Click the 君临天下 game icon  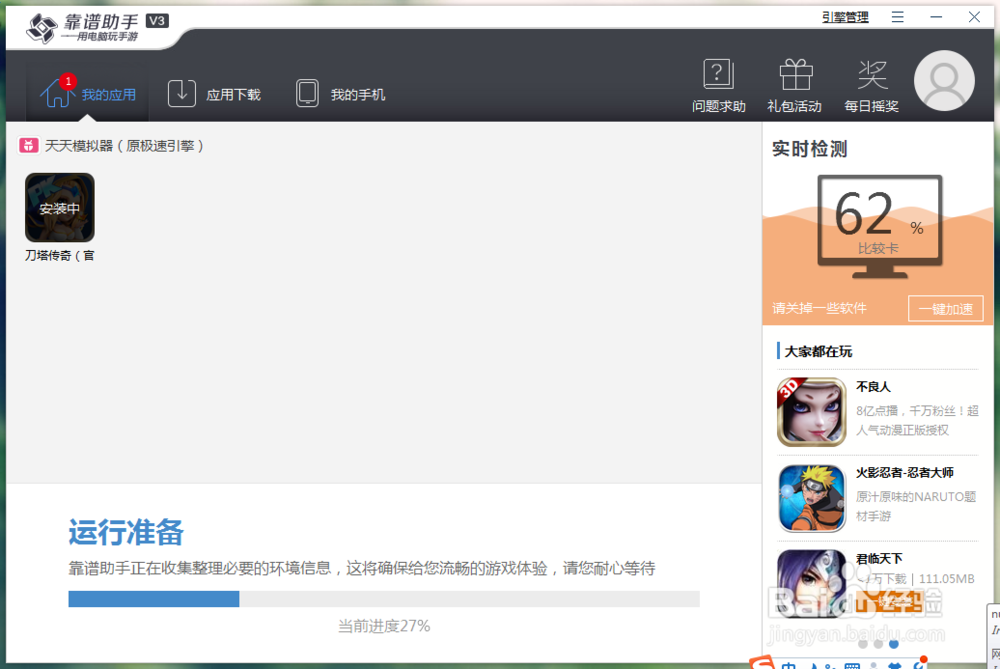[811, 584]
